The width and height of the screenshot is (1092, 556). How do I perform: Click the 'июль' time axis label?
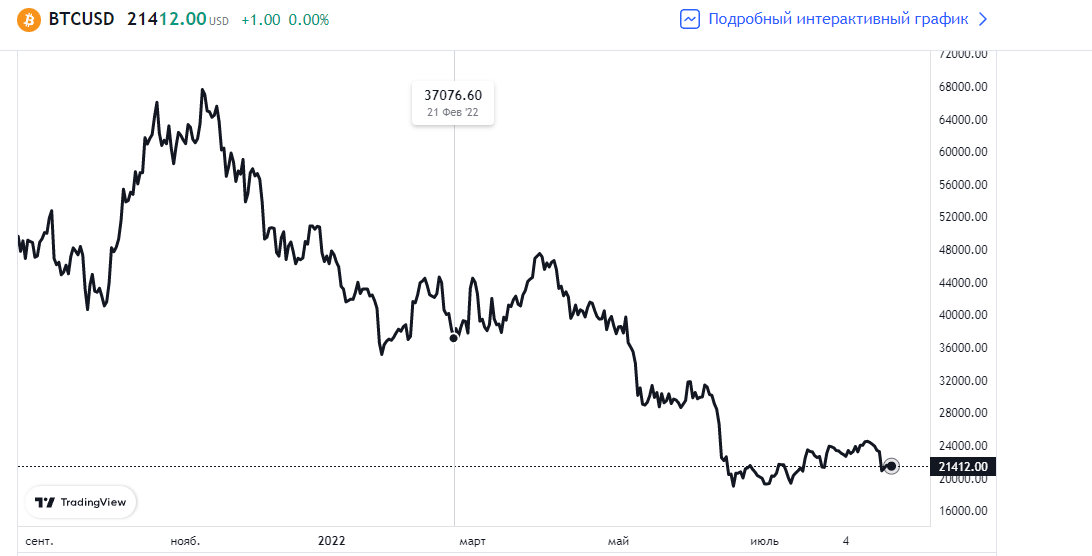pyautogui.click(x=765, y=541)
